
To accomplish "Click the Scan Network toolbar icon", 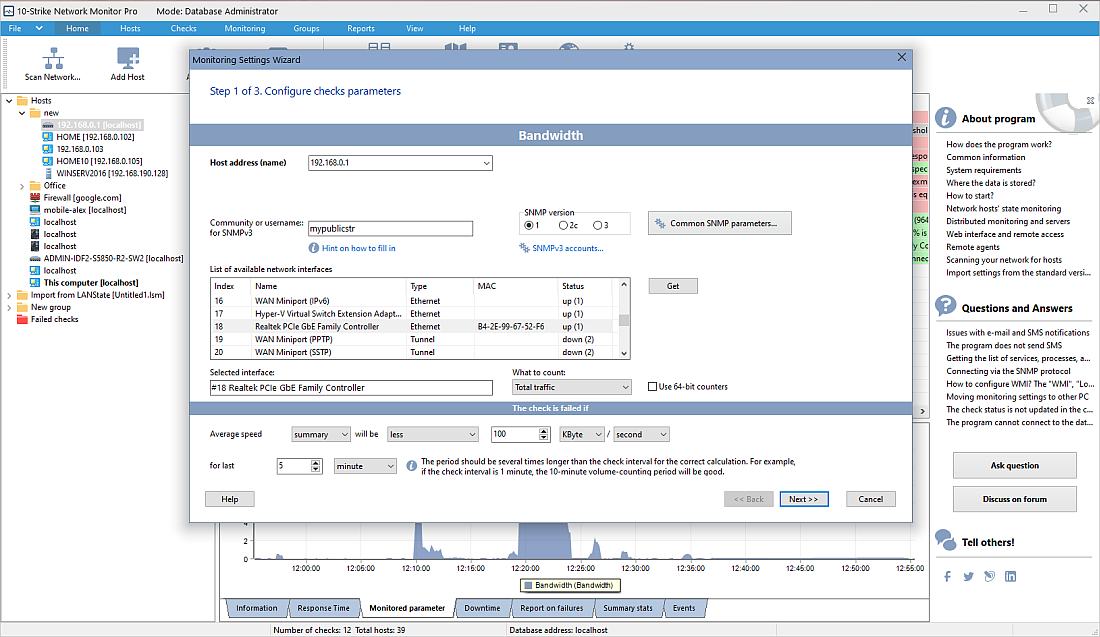I will coord(53,59).
